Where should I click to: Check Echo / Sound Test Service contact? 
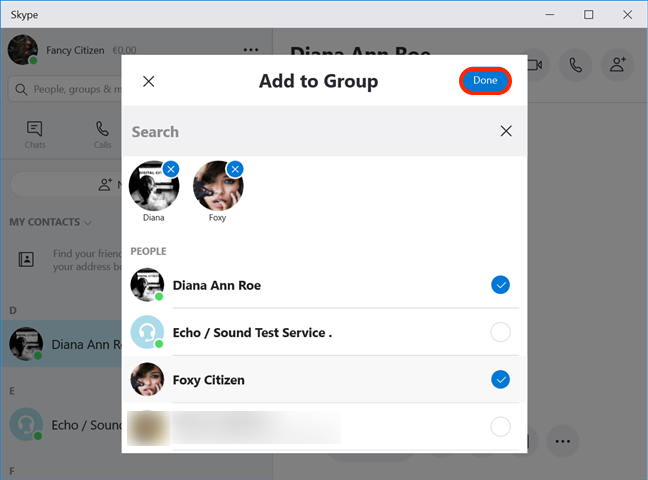click(500, 332)
